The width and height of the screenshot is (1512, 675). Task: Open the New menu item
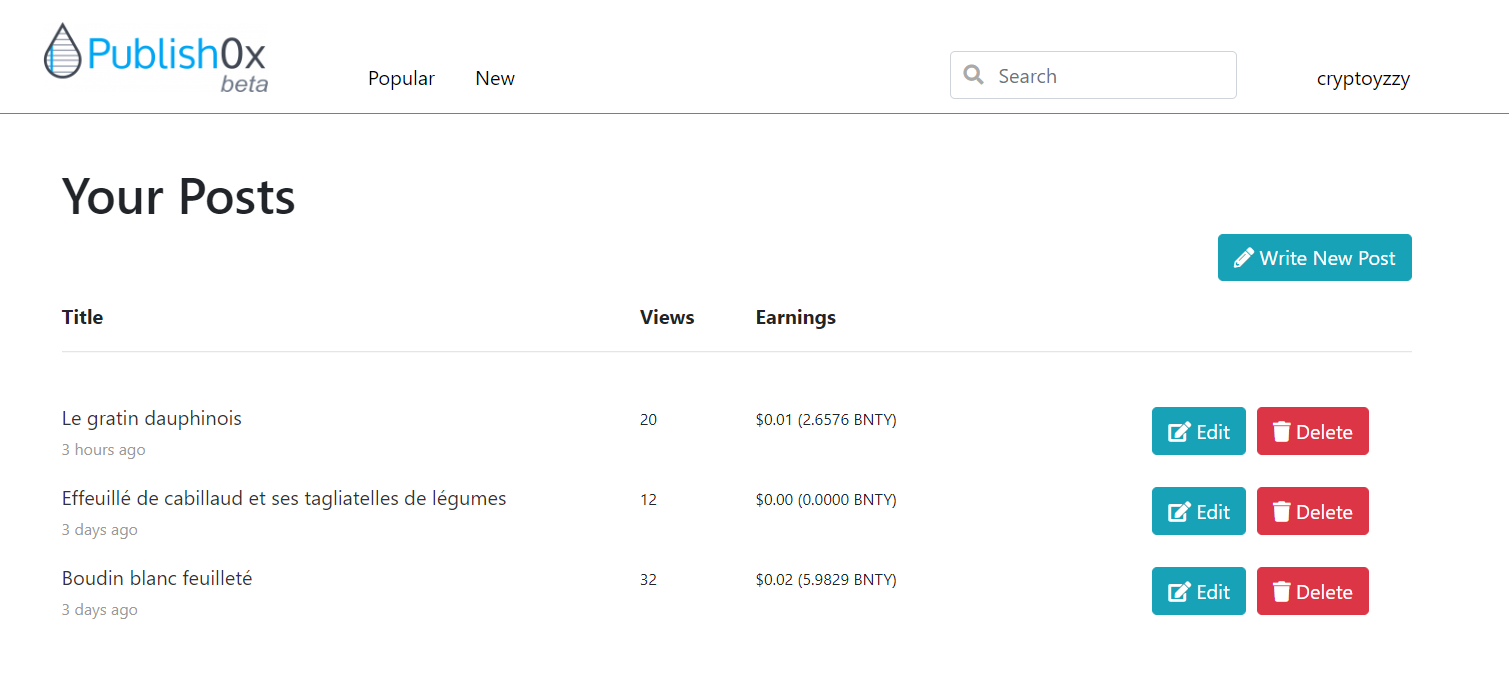point(495,78)
